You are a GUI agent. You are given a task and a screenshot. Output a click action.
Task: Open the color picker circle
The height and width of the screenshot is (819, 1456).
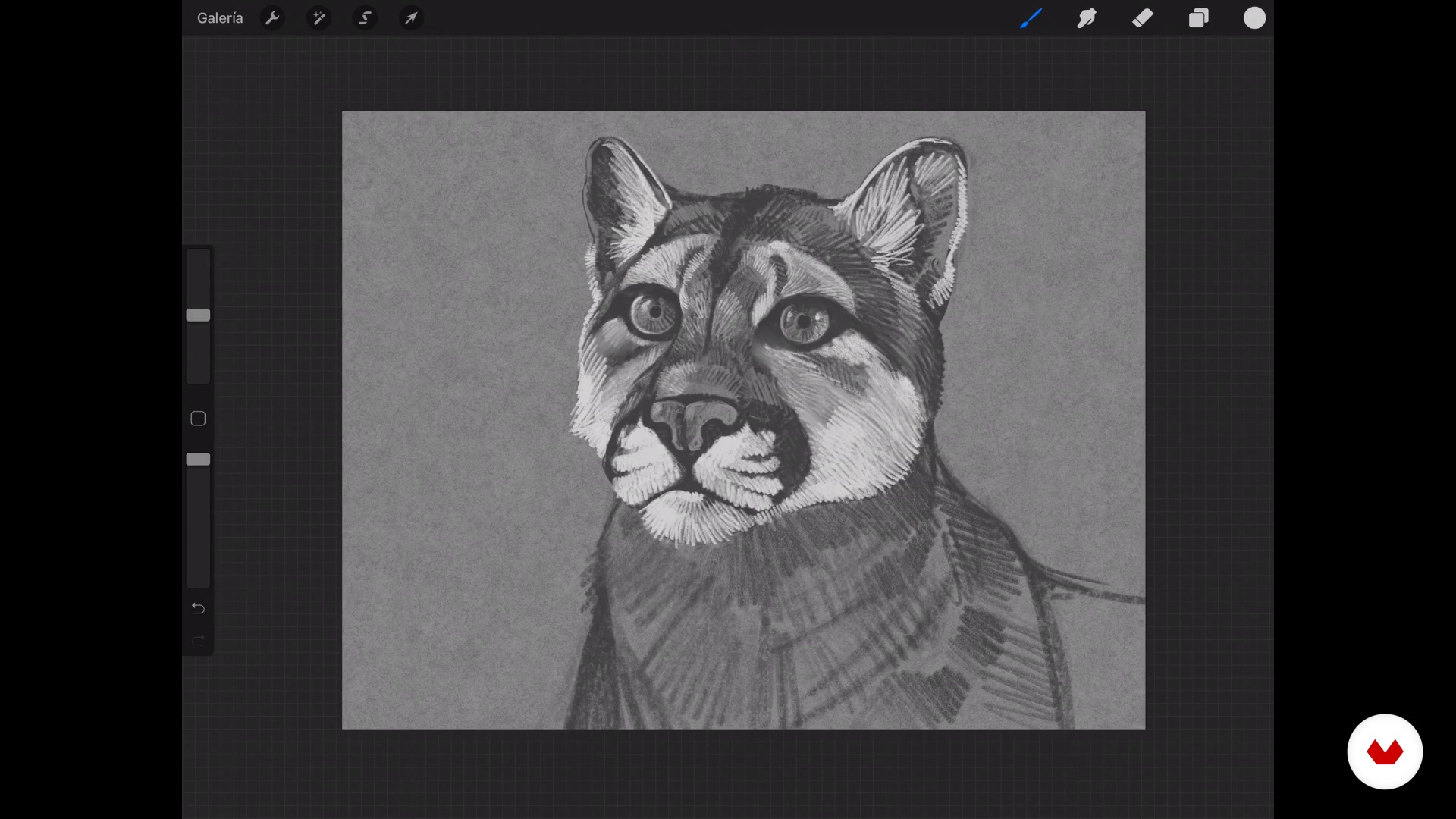click(x=1254, y=18)
